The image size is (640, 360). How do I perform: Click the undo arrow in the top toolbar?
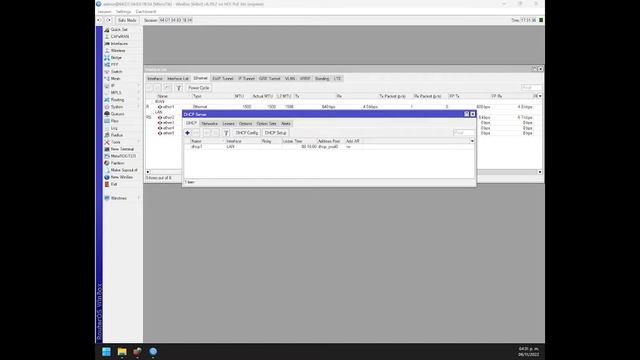pyautogui.click(x=99, y=20)
